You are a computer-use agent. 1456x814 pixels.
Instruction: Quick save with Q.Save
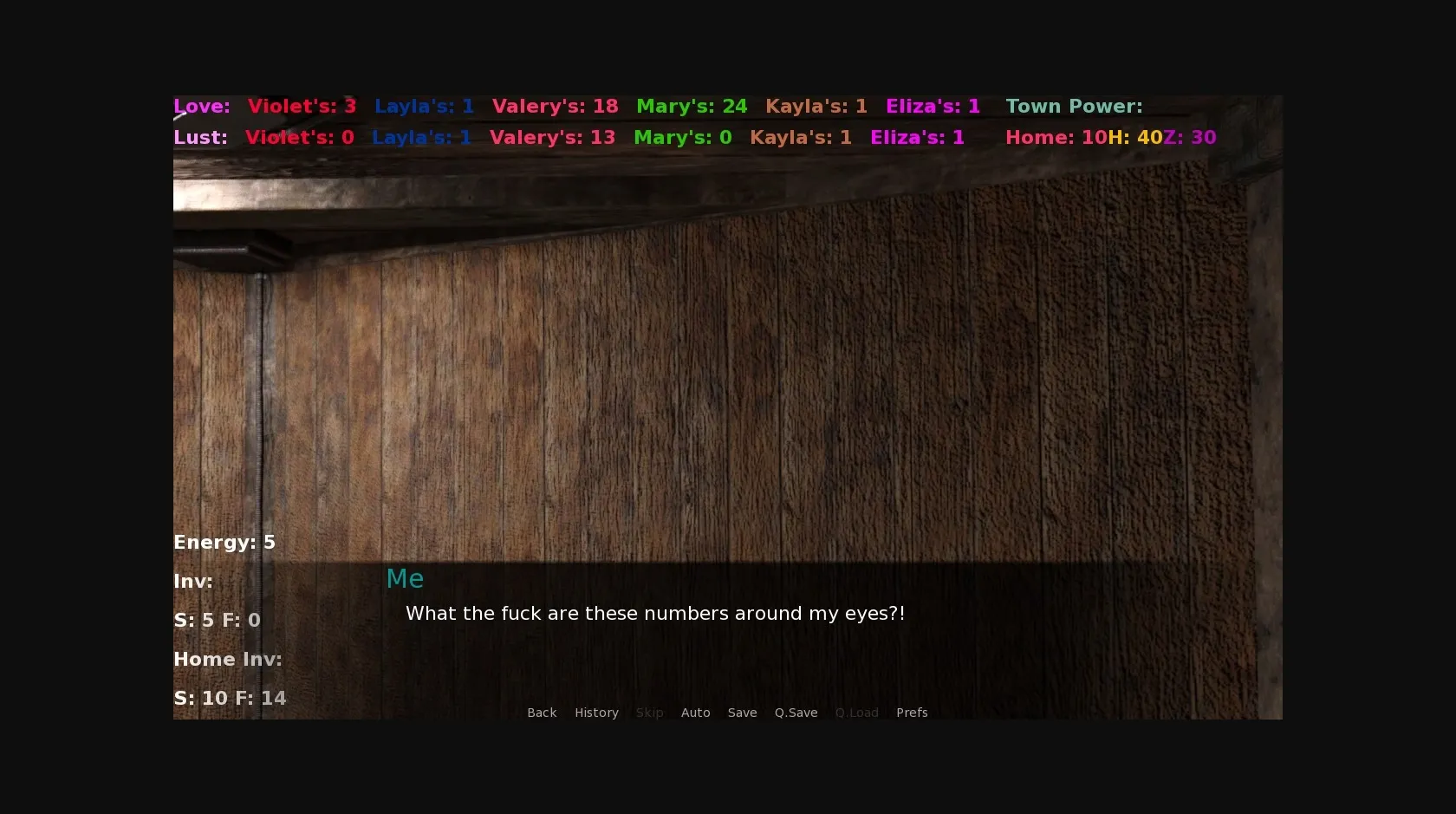coord(796,713)
